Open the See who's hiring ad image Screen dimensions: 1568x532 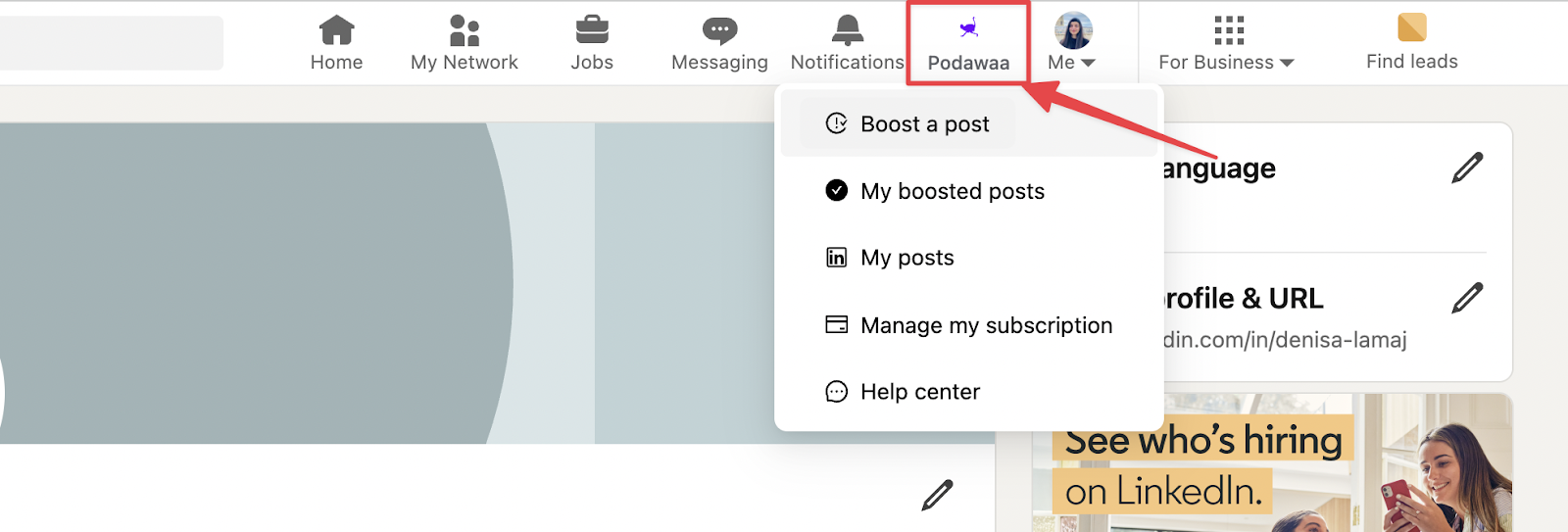(x=1272, y=463)
